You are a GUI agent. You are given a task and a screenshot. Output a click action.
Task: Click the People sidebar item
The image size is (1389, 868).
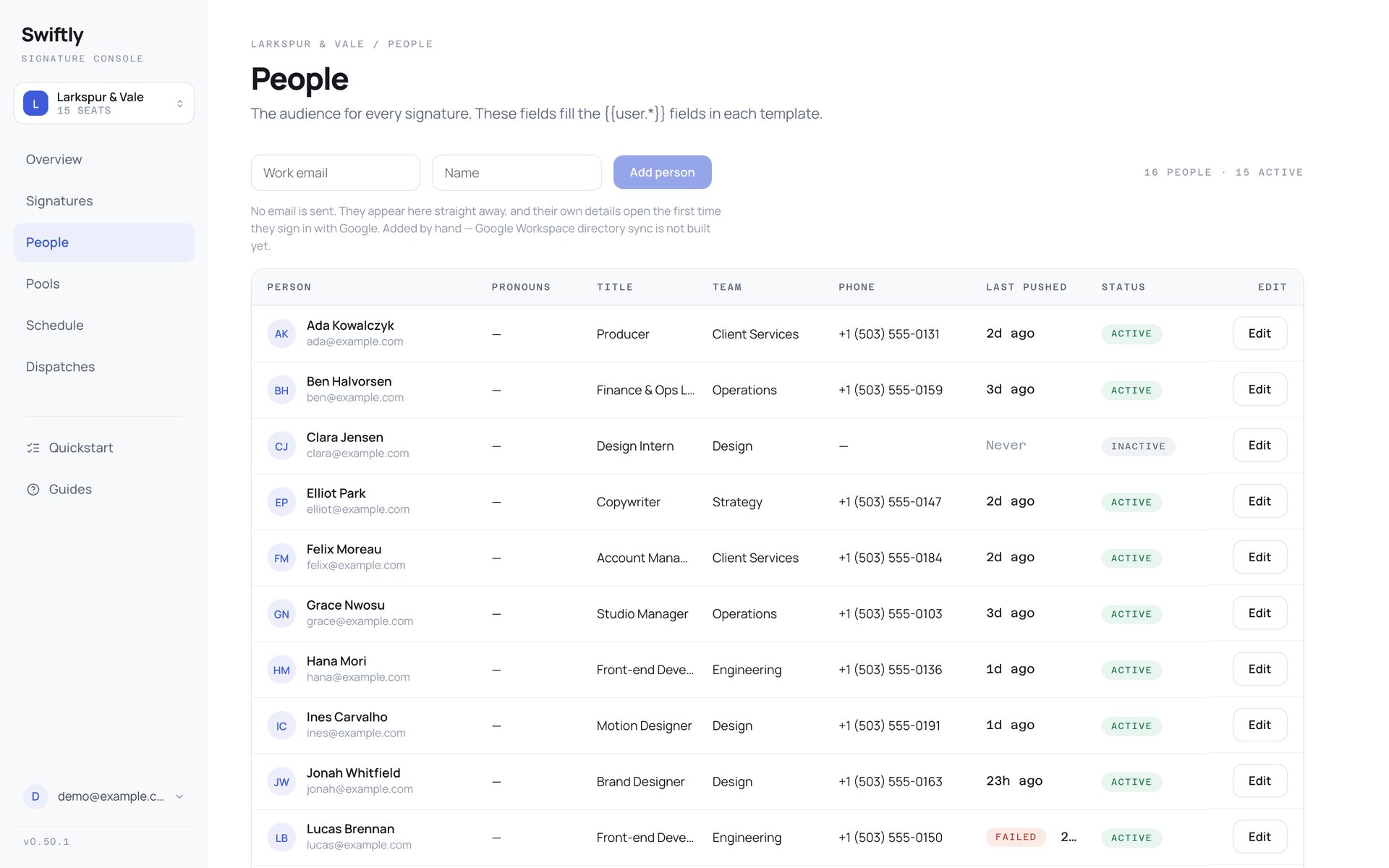click(104, 242)
